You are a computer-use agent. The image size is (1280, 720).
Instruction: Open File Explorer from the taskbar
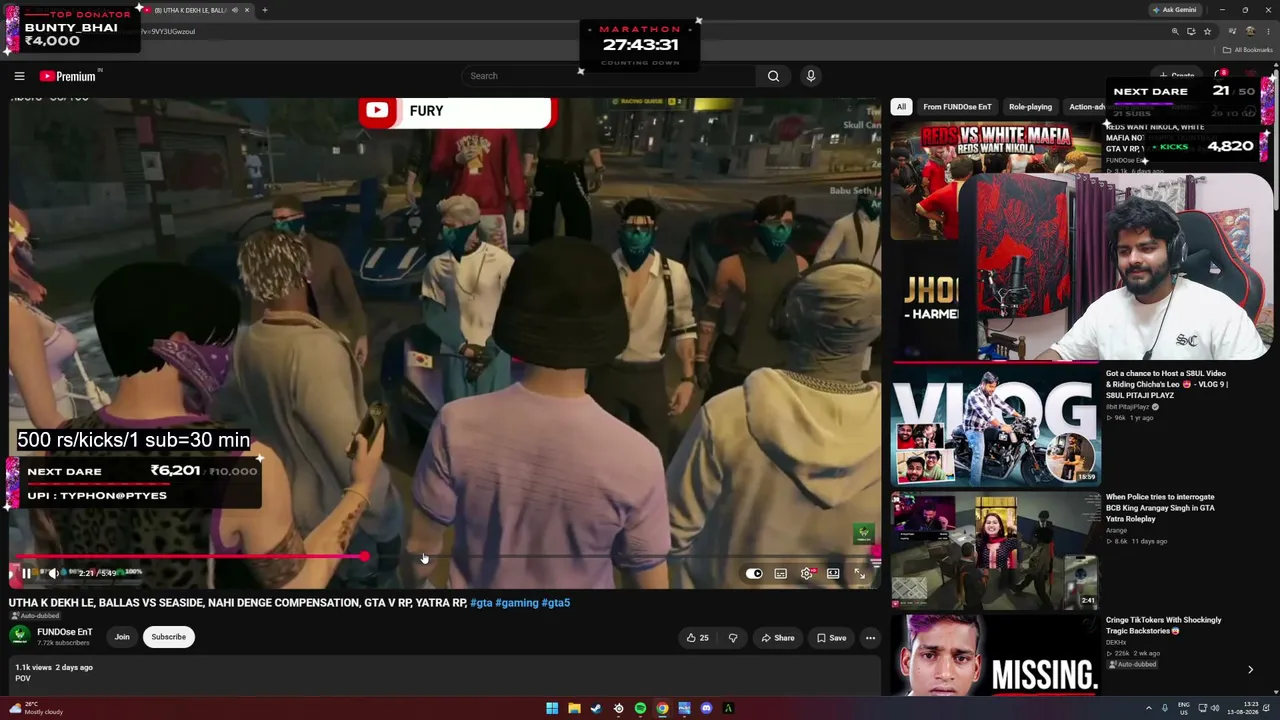point(574,709)
